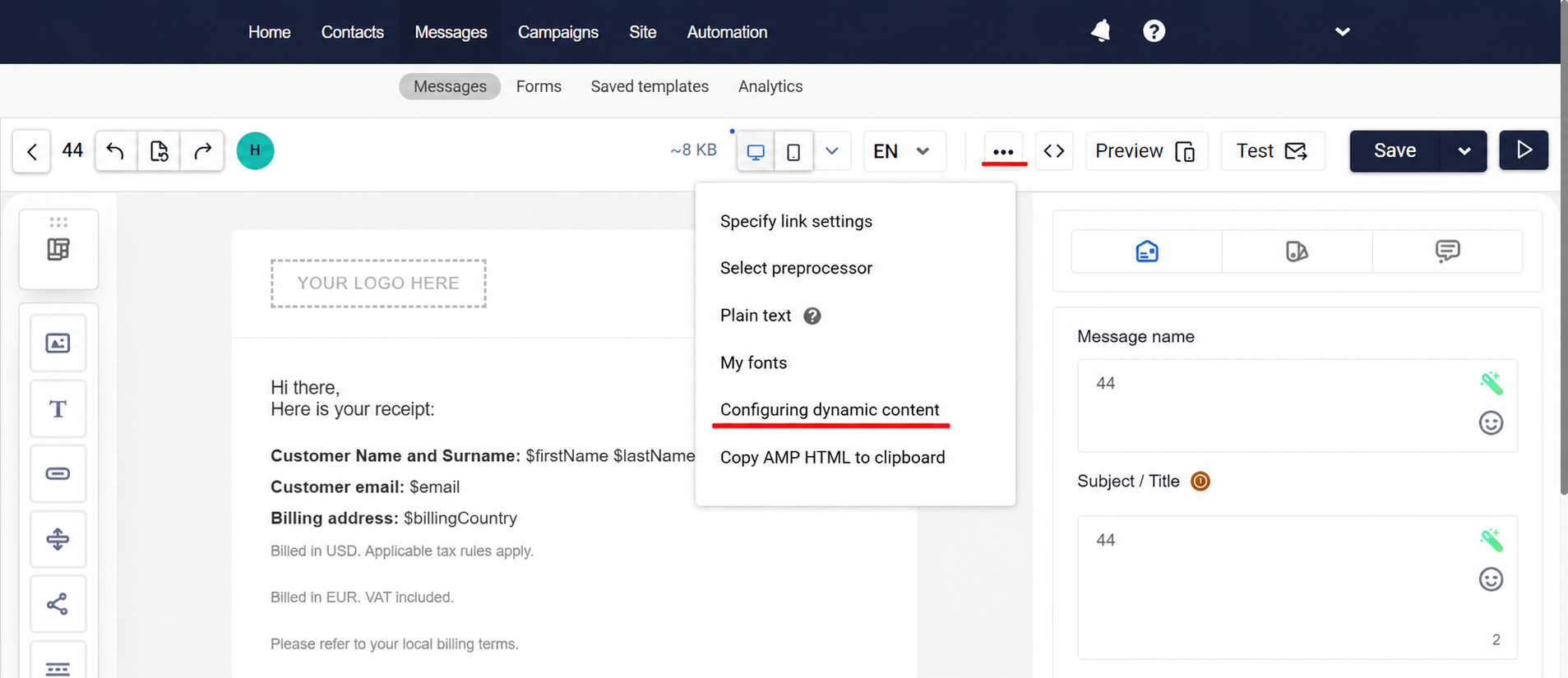Open Messages in top navigation bar

pyautogui.click(x=451, y=32)
